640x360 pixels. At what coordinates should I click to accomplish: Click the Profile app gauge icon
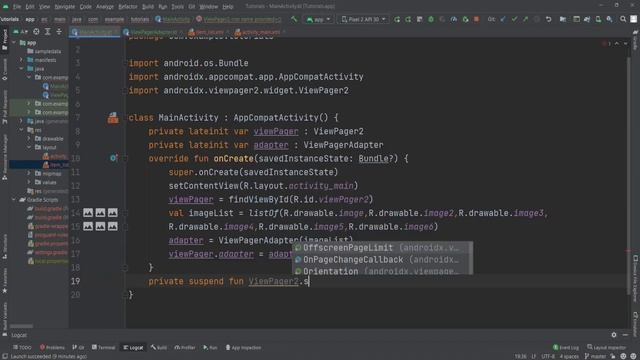[x=453, y=19]
